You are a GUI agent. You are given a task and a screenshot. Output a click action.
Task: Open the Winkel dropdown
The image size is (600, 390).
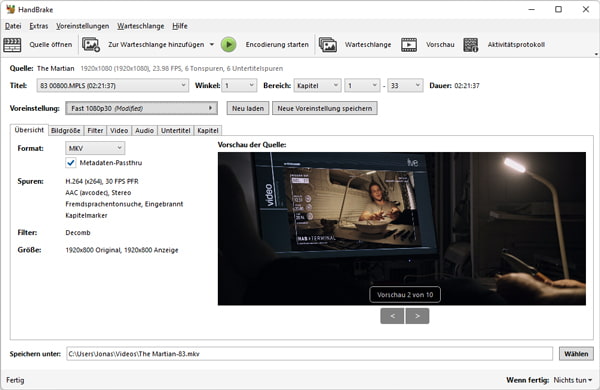pos(239,86)
